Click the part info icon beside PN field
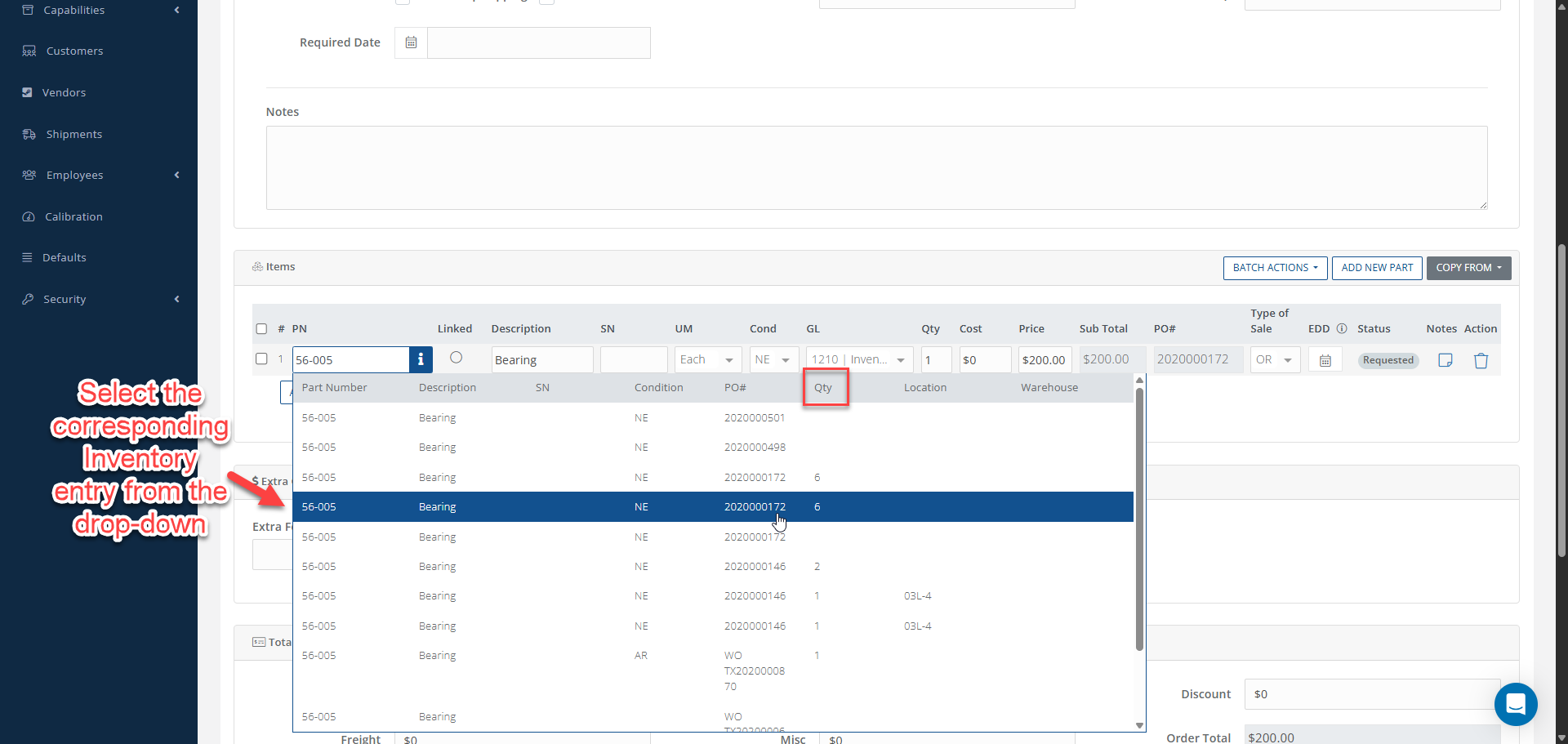 pos(421,359)
